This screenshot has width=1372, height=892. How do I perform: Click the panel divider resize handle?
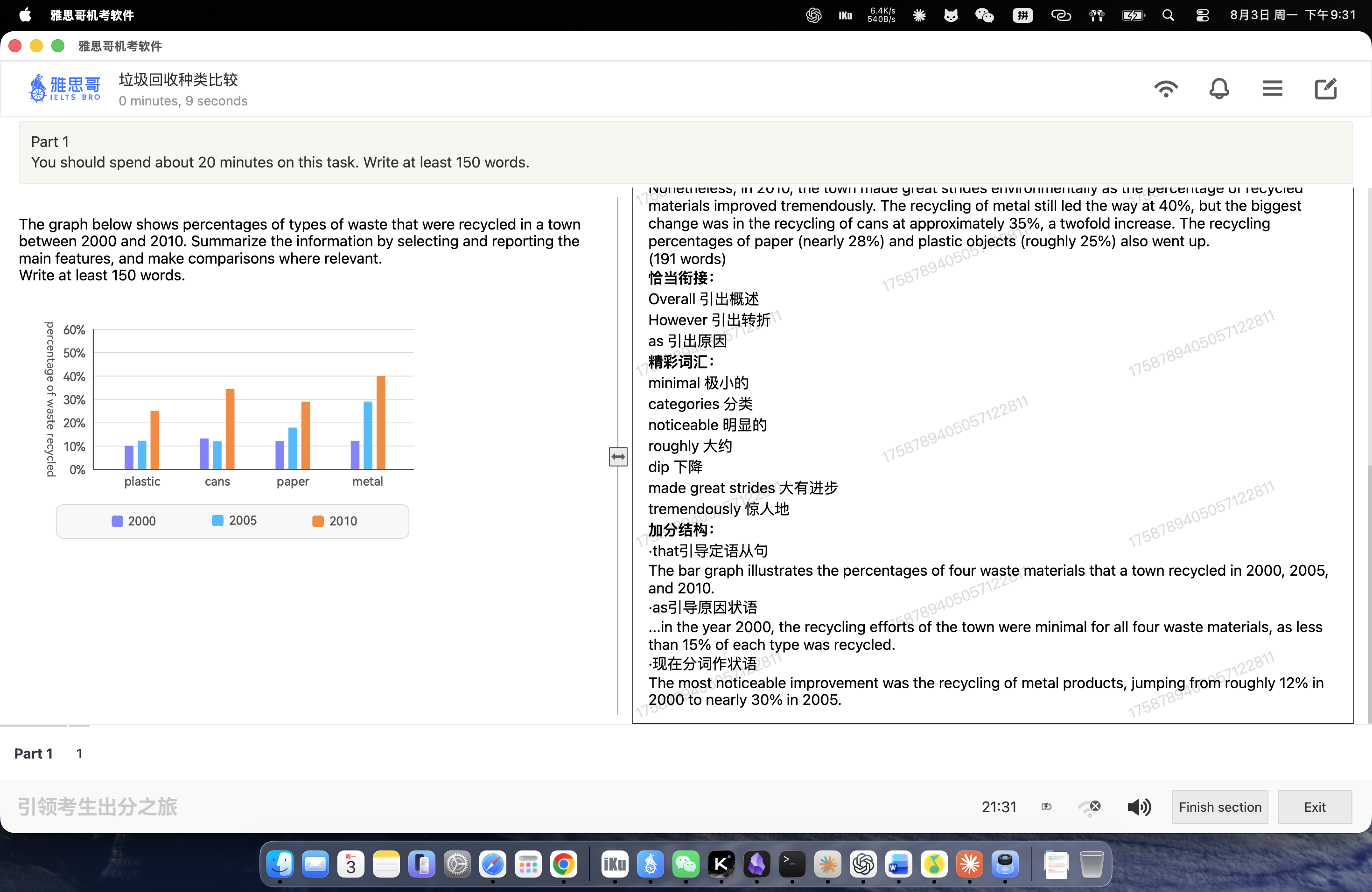click(x=618, y=457)
